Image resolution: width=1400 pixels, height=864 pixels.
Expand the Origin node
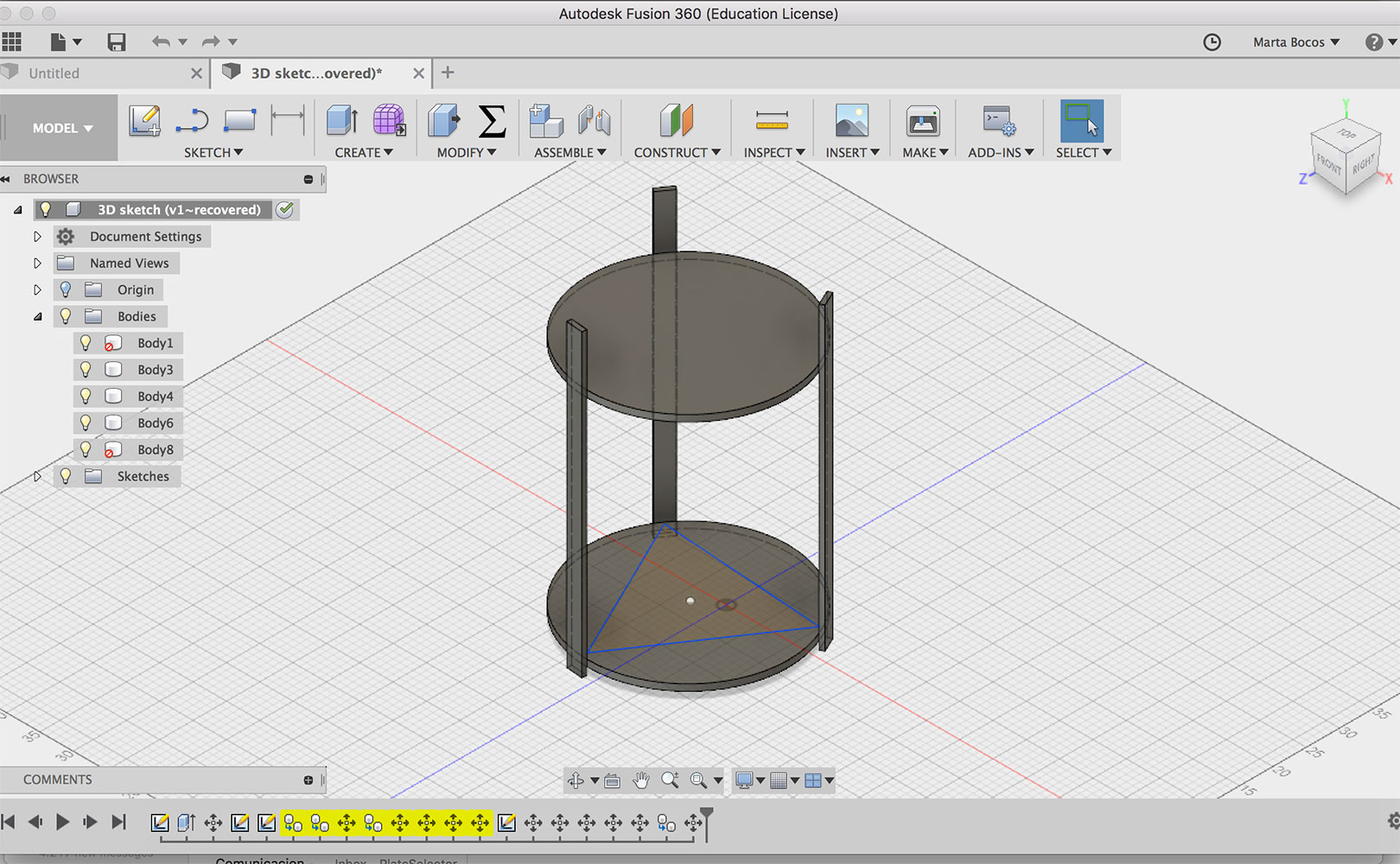pos(37,289)
